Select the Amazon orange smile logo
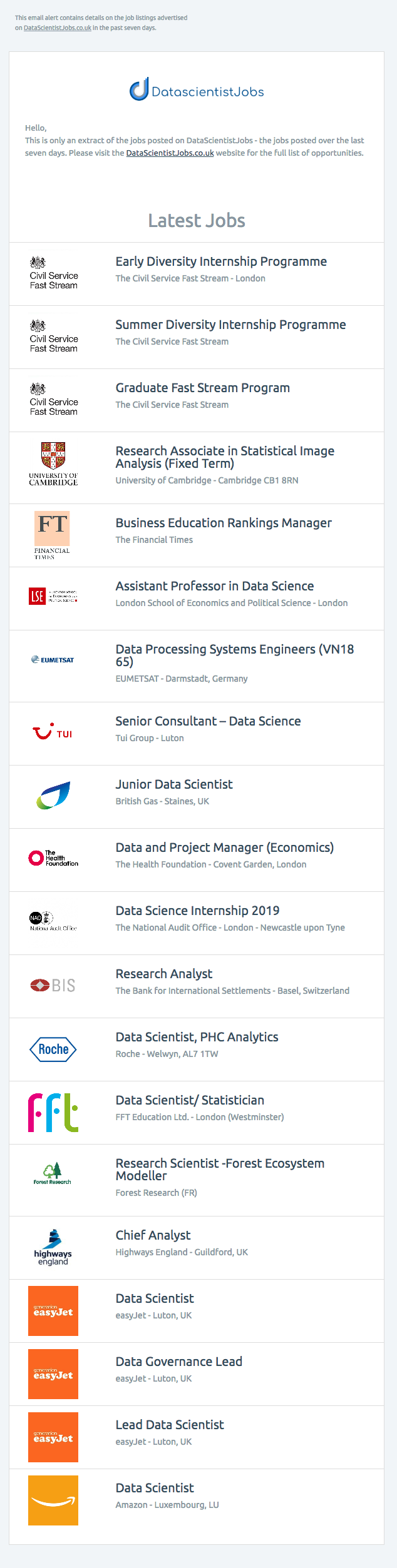The width and height of the screenshot is (397, 1568). pos(53,1500)
